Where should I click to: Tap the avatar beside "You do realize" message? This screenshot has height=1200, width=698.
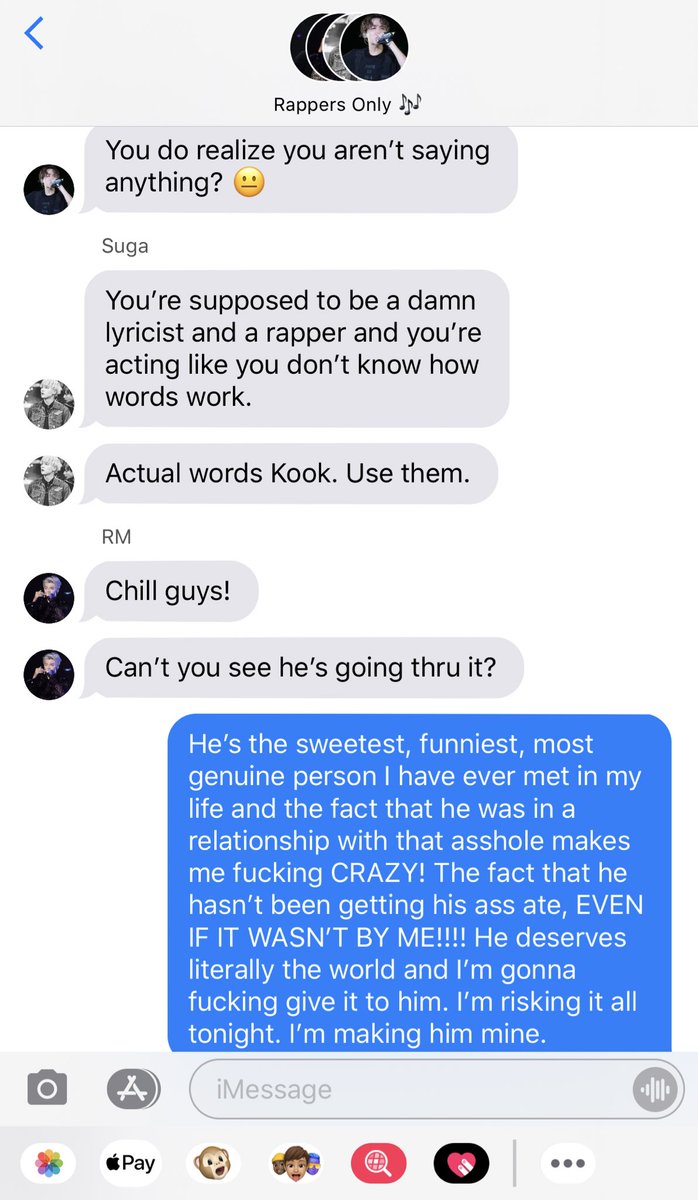pos(49,189)
